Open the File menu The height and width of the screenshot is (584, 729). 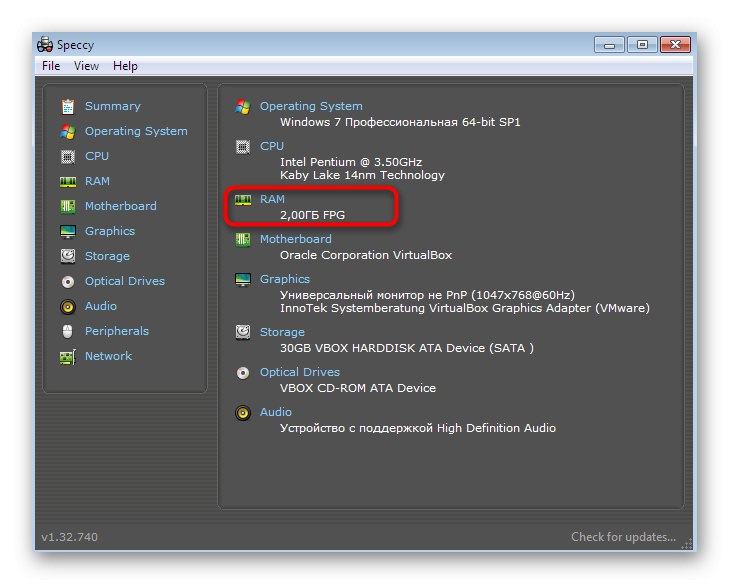tap(51, 66)
